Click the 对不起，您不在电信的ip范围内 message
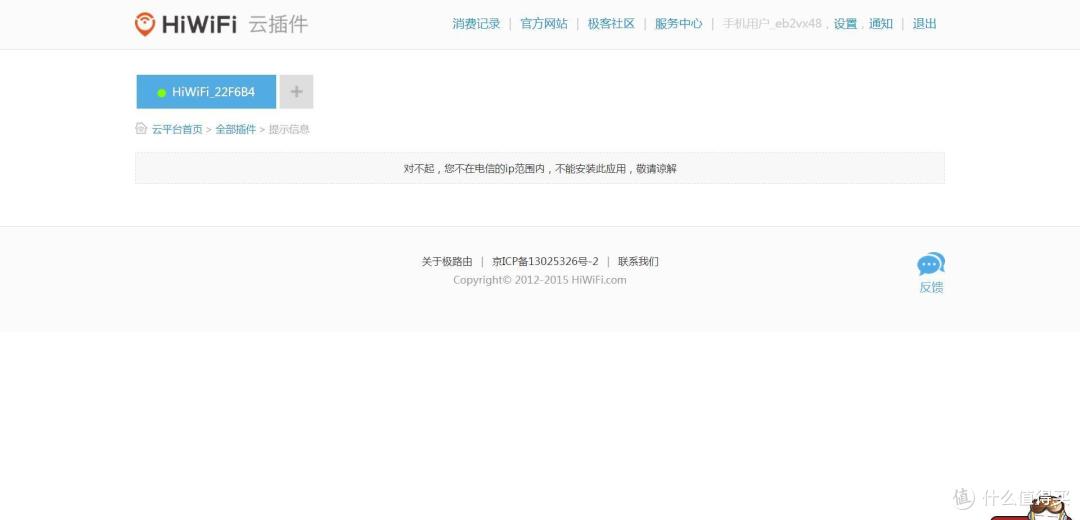 coord(540,168)
